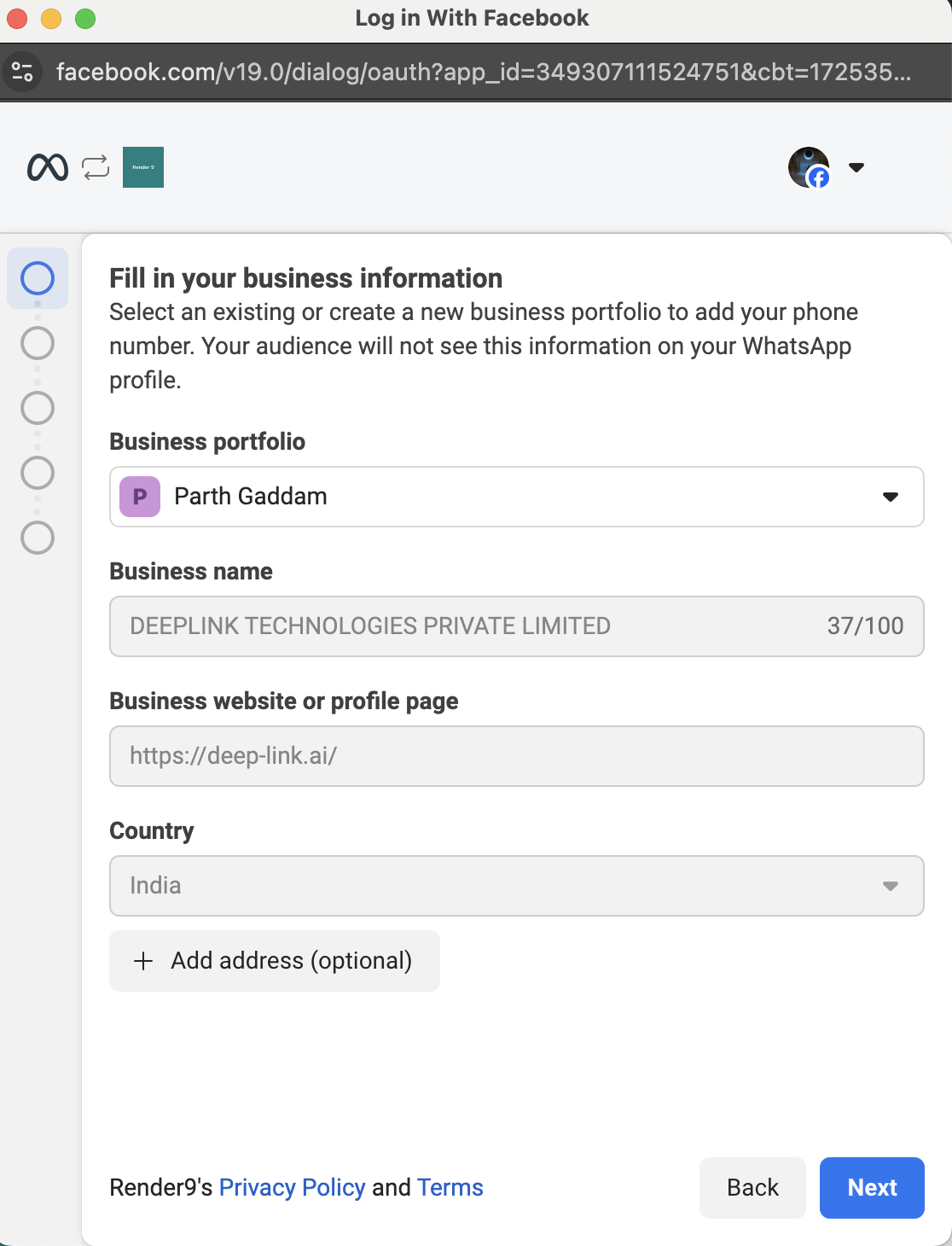Click the Meta infinity logo

[48, 167]
